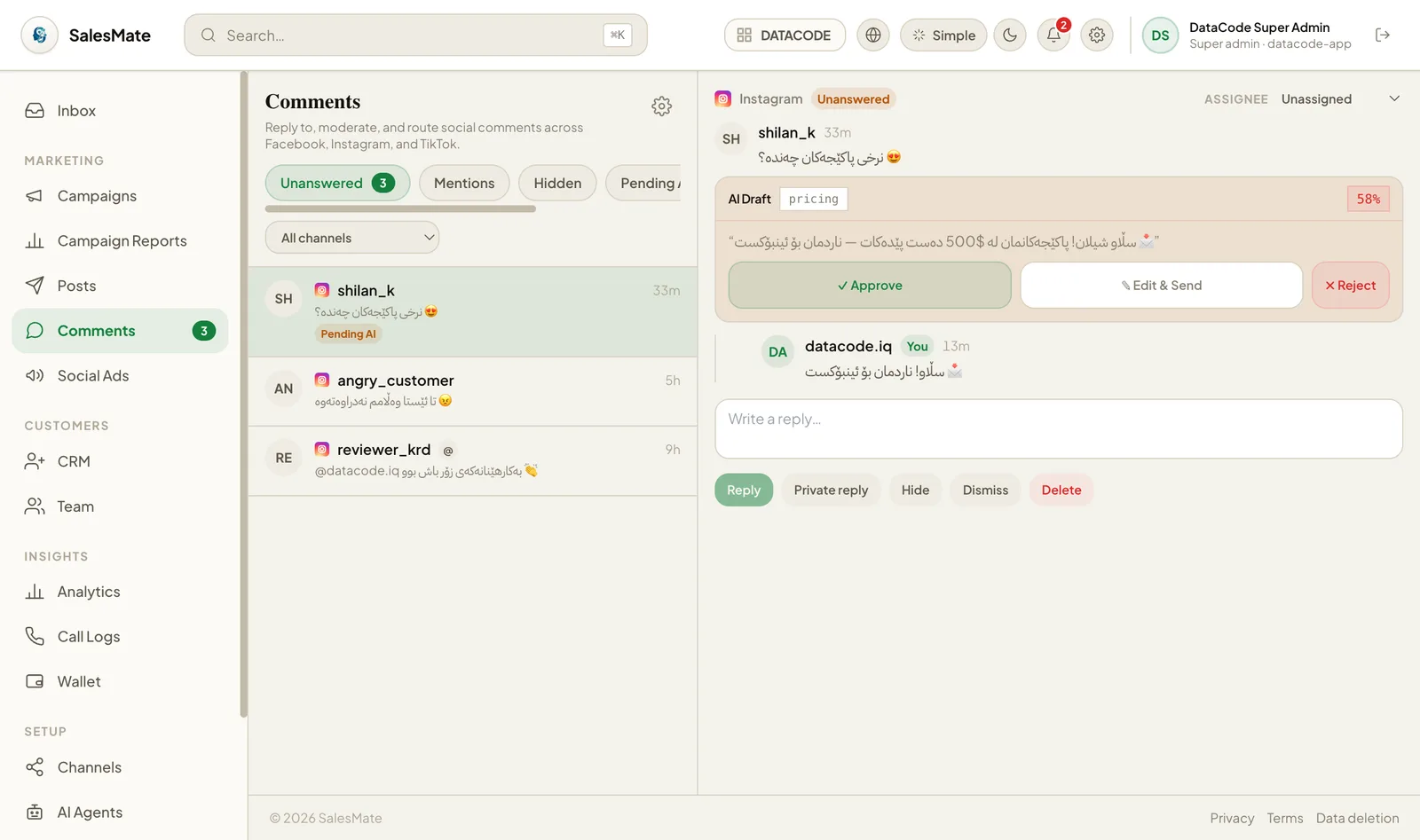Viewport: 1420px width, 840px height.
Task: Click the SH avatar in conversation
Action: coord(731,139)
